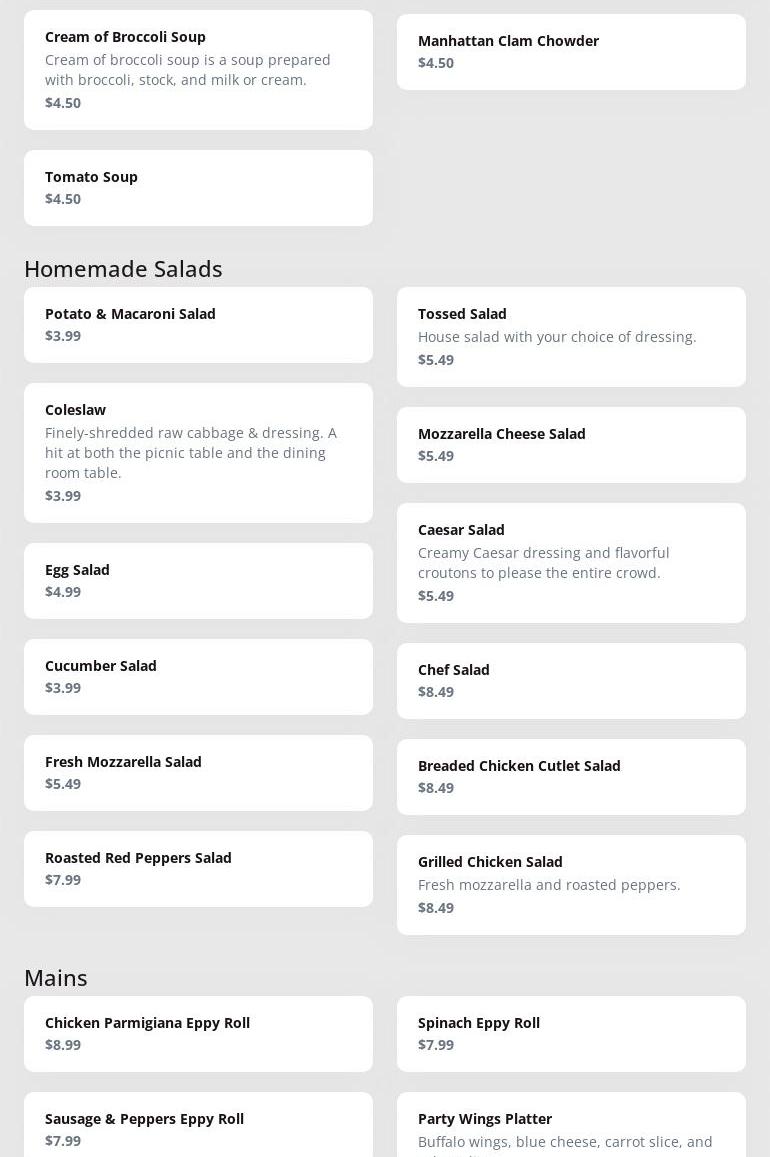Click the Chef Salad card
The width and height of the screenshot is (770, 1157).
pos(571,681)
